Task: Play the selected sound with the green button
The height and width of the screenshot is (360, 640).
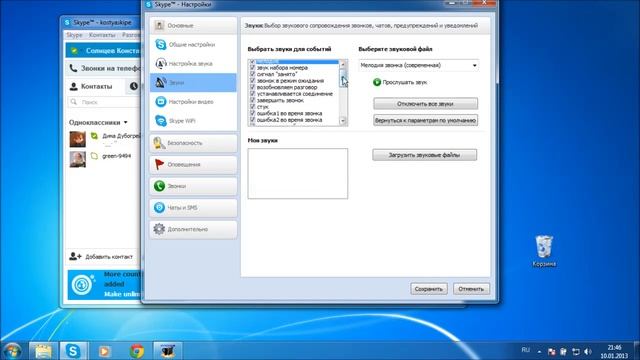Action: pos(377,82)
